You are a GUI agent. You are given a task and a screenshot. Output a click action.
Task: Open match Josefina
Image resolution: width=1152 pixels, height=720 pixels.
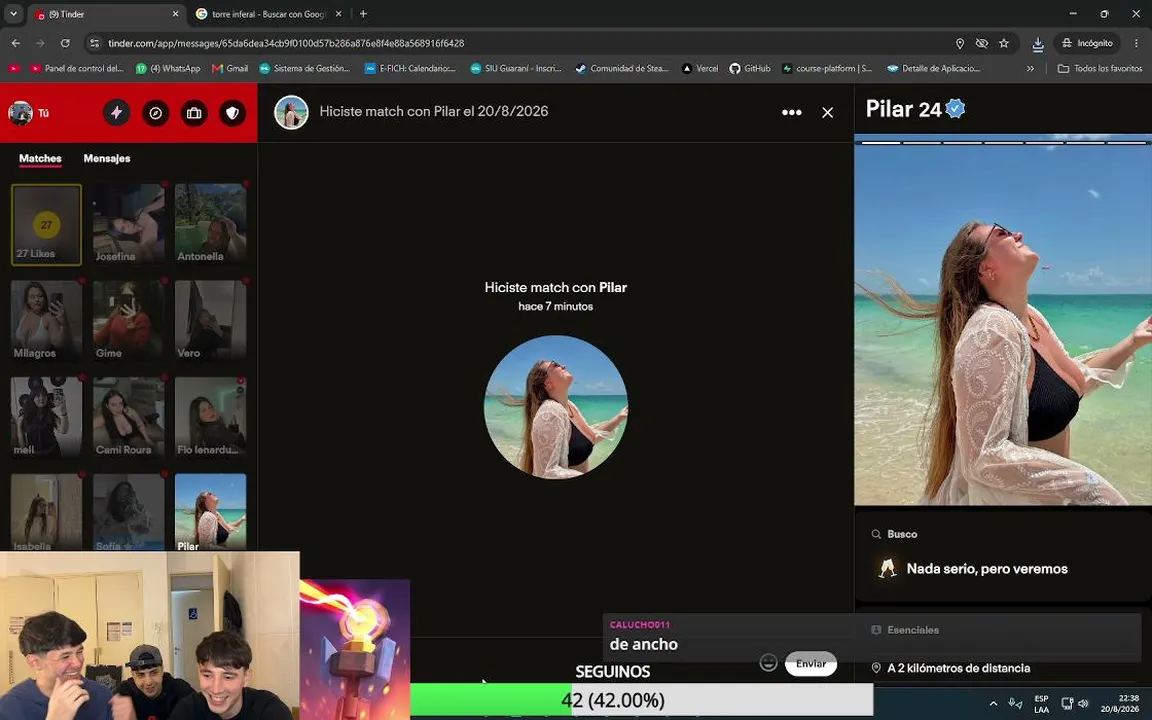[x=129, y=224]
